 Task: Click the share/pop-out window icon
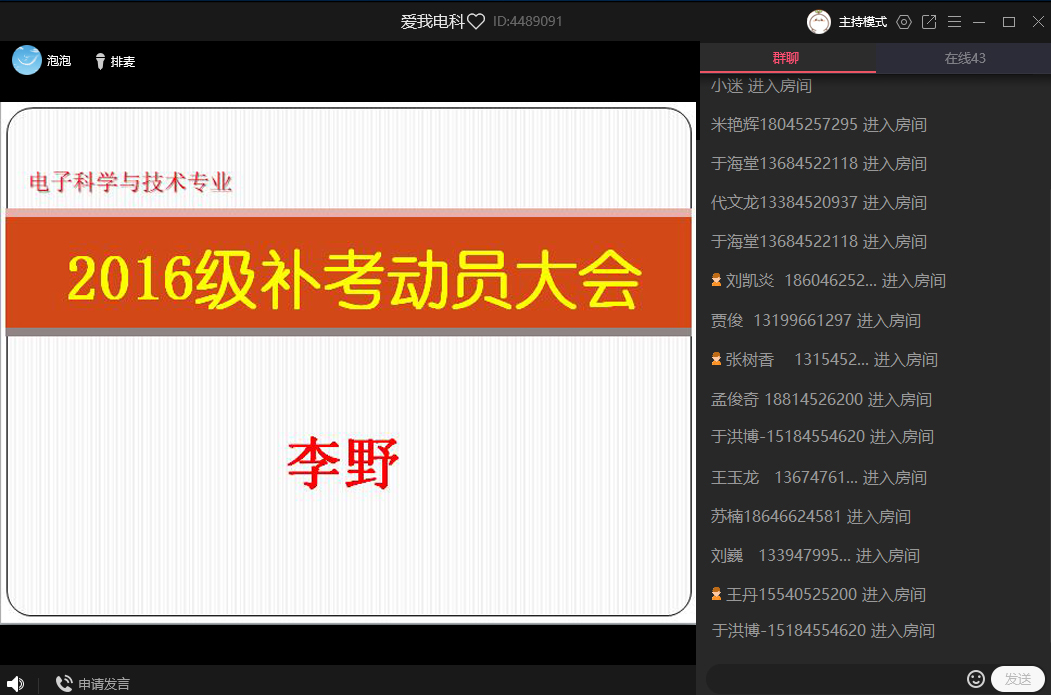(929, 22)
